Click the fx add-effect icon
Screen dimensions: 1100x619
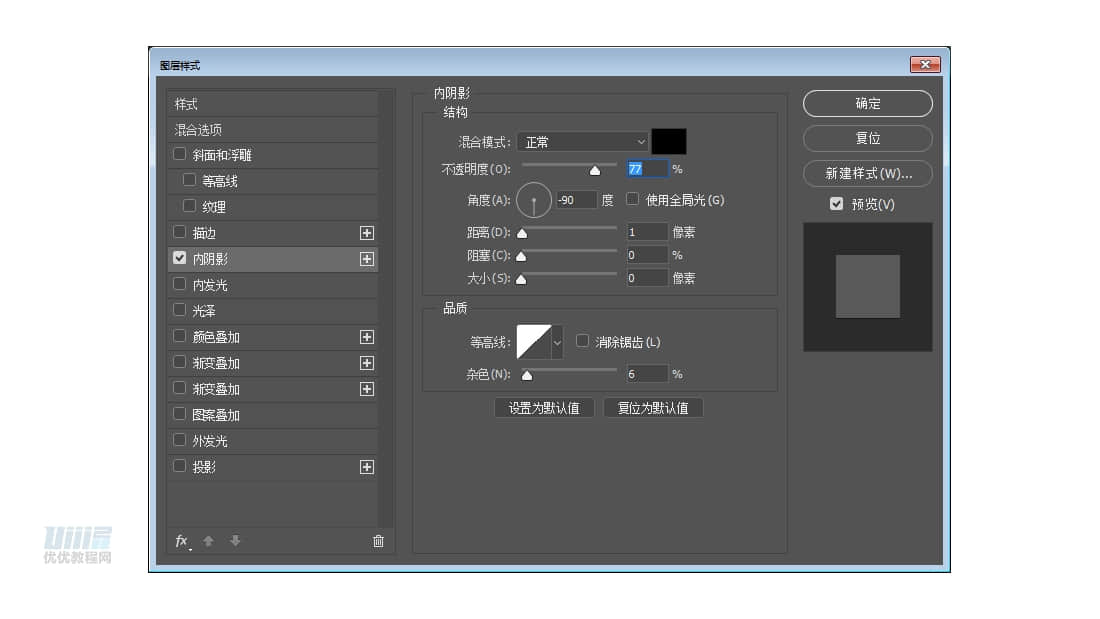click(182, 540)
